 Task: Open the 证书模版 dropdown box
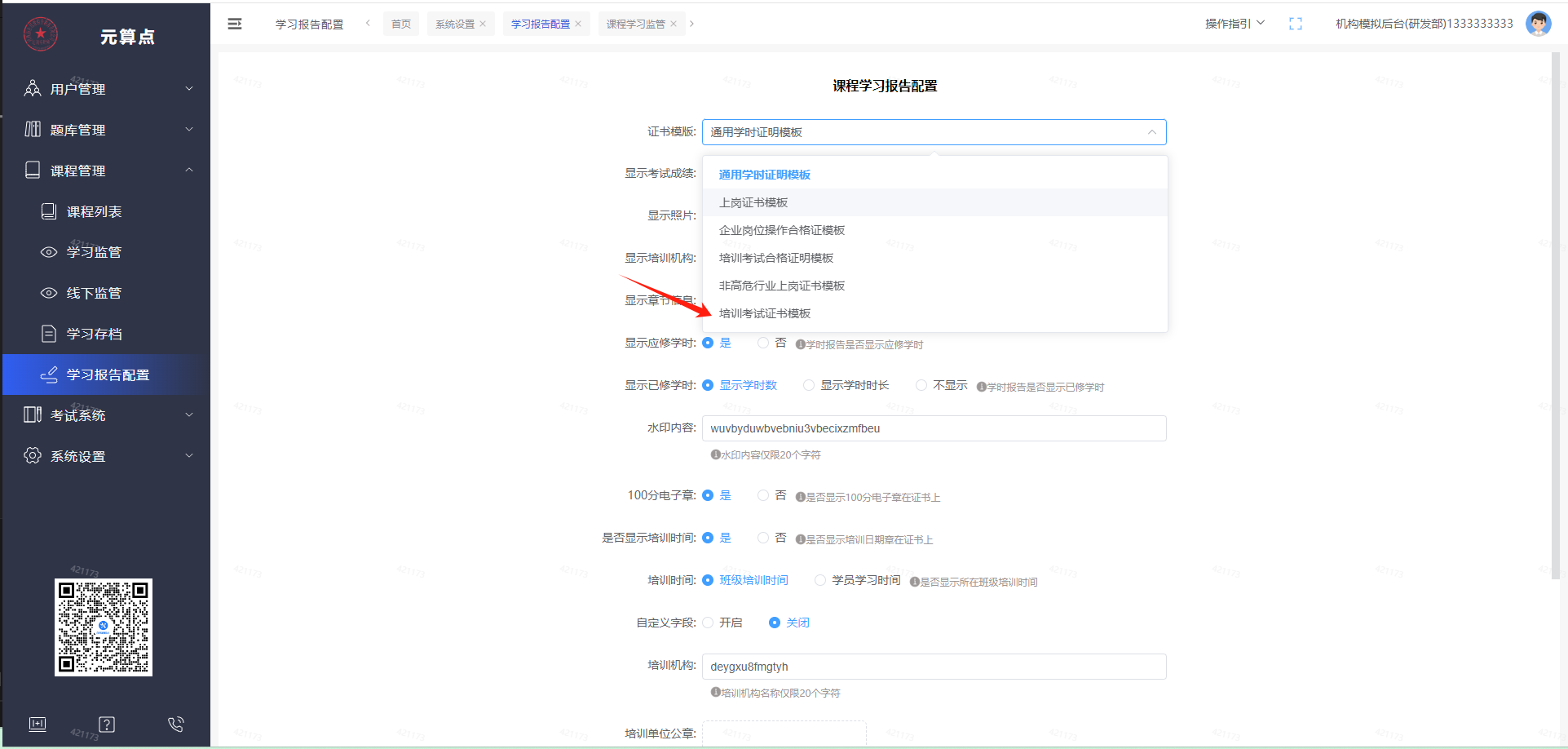click(934, 132)
